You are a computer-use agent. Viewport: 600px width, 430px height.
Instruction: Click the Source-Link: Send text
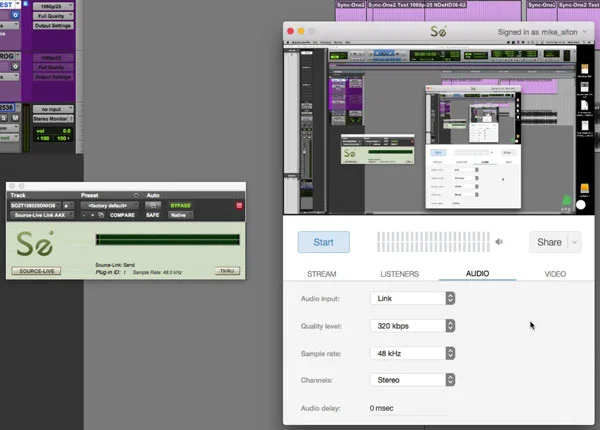(115, 265)
